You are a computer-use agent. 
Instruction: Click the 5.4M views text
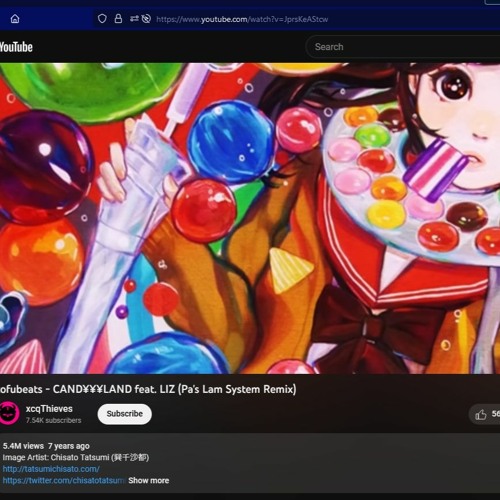coord(23,446)
